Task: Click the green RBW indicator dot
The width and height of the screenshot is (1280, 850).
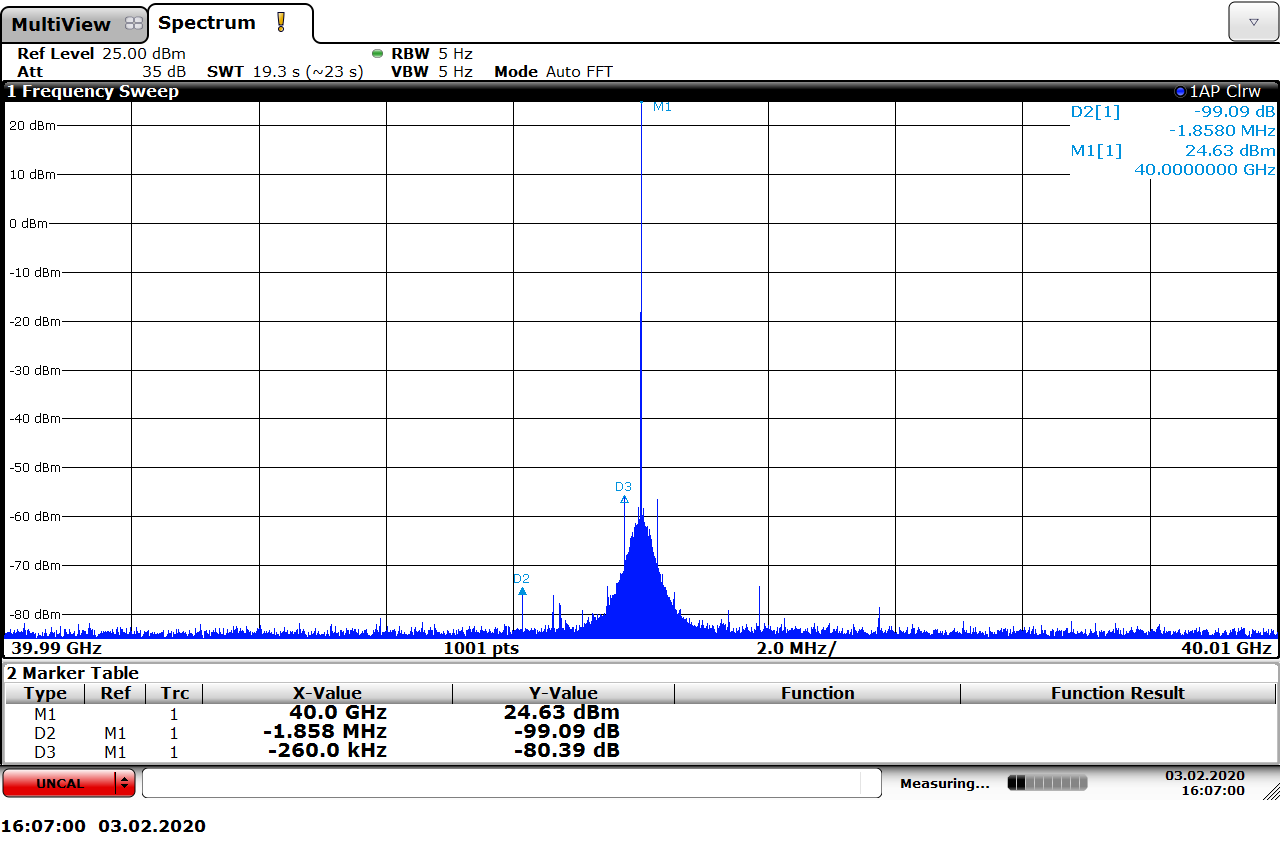Action: point(377,54)
